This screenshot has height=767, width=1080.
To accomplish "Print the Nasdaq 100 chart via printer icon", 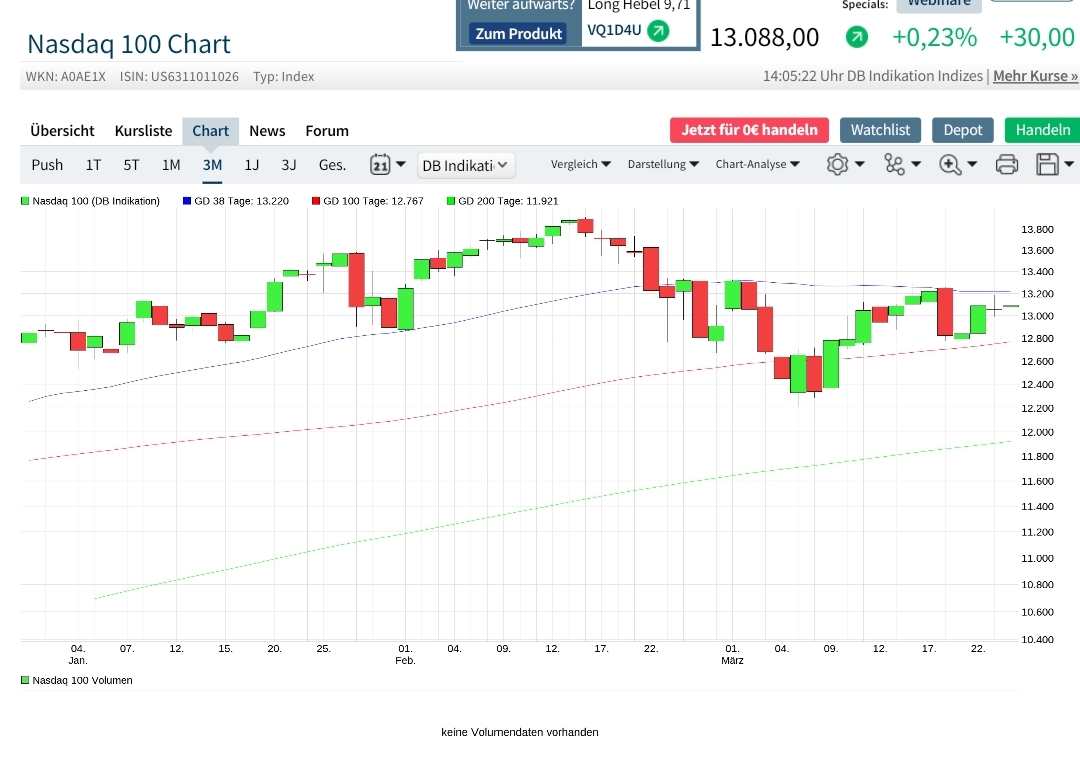I will (1006, 163).
